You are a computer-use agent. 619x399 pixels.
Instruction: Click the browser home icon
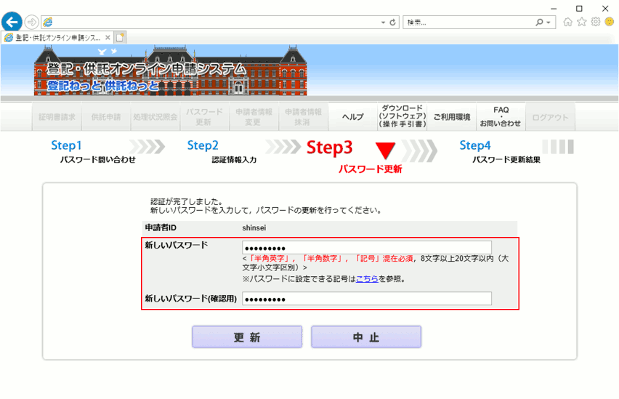coord(568,22)
